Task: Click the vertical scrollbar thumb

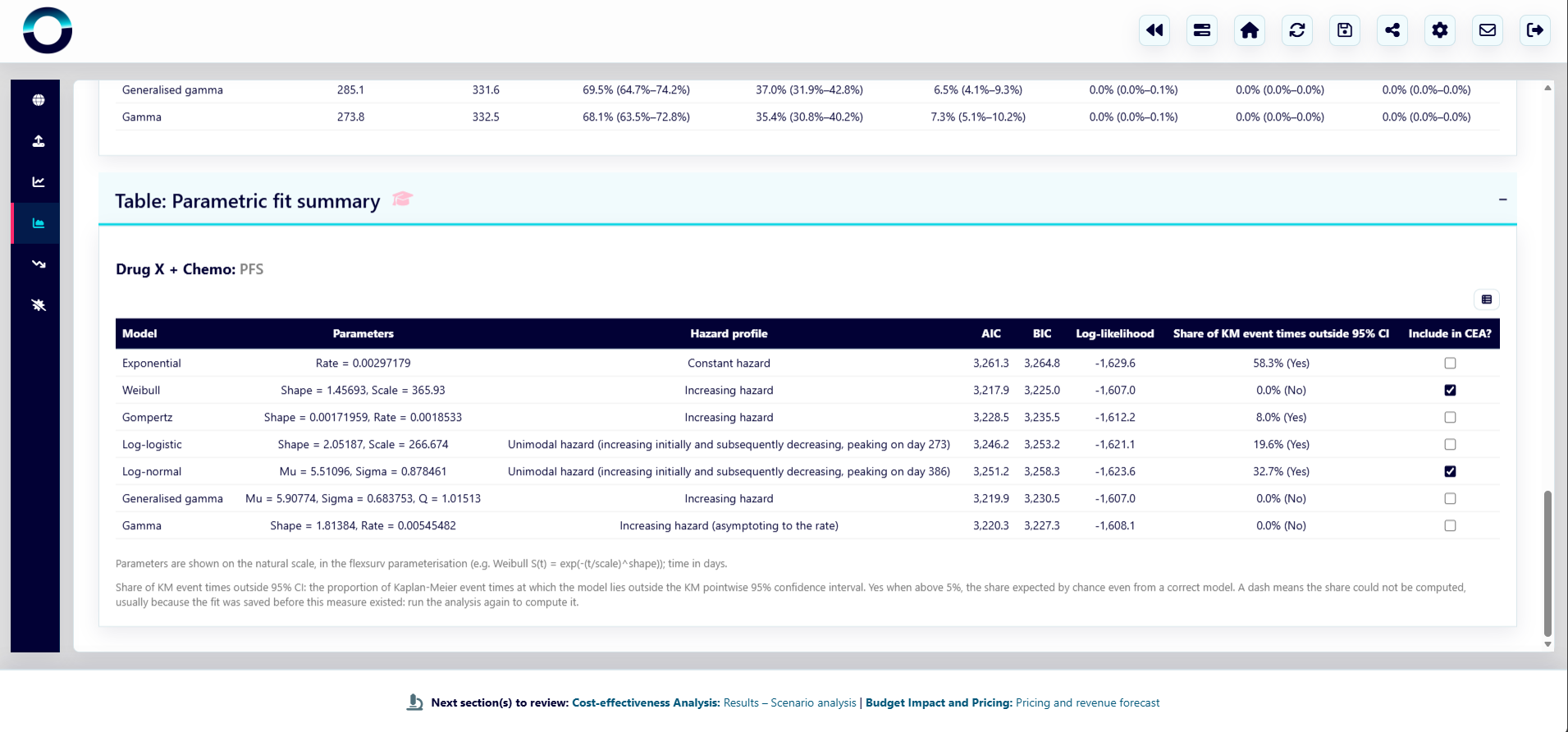Action: (1547, 564)
